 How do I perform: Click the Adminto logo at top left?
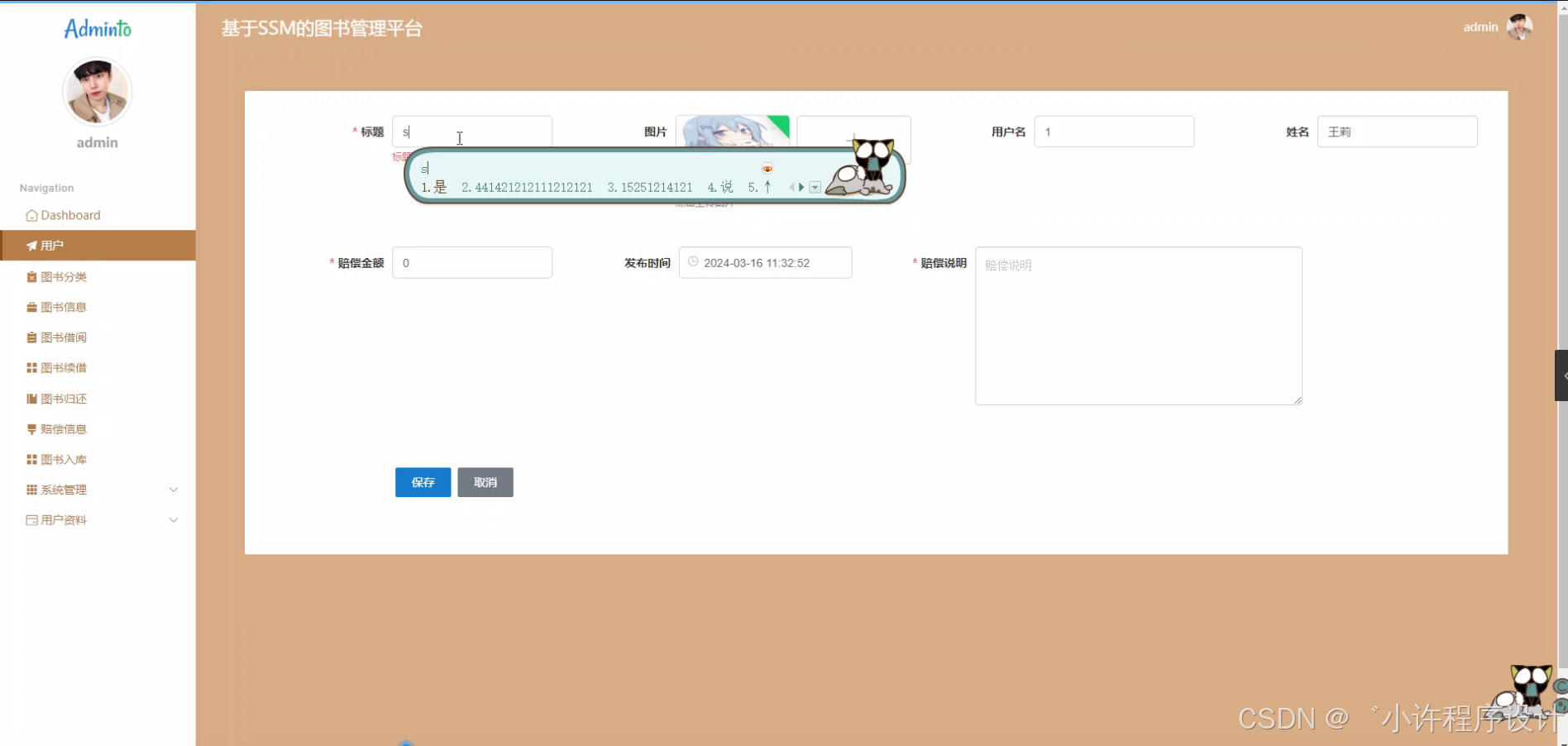[x=97, y=28]
